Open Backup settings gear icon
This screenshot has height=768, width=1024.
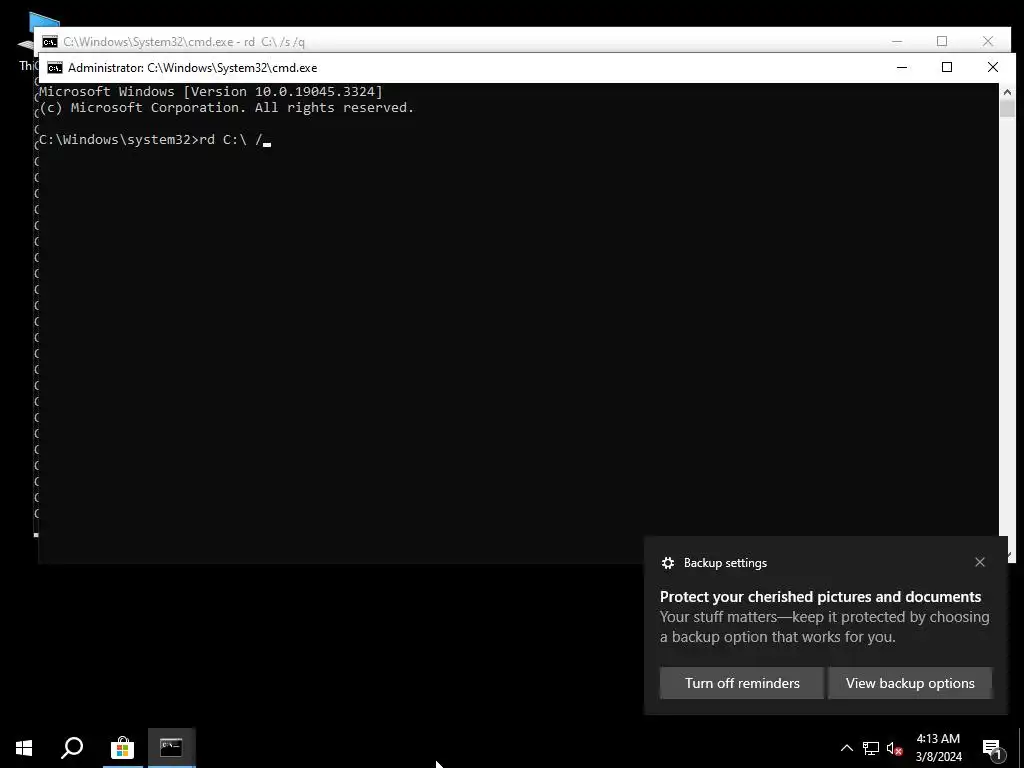pos(667,563)
